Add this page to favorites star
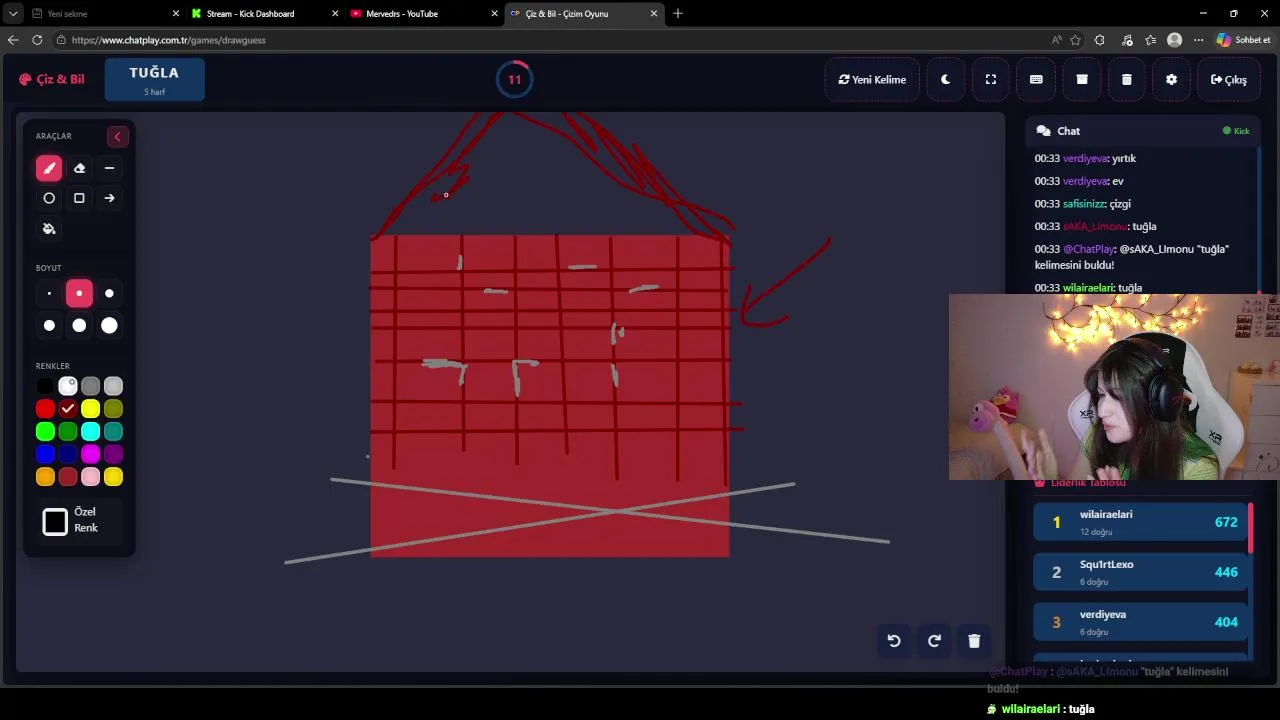This screenshot has height=720, width=1280. pyautogui.click(x=1075, y=40)
